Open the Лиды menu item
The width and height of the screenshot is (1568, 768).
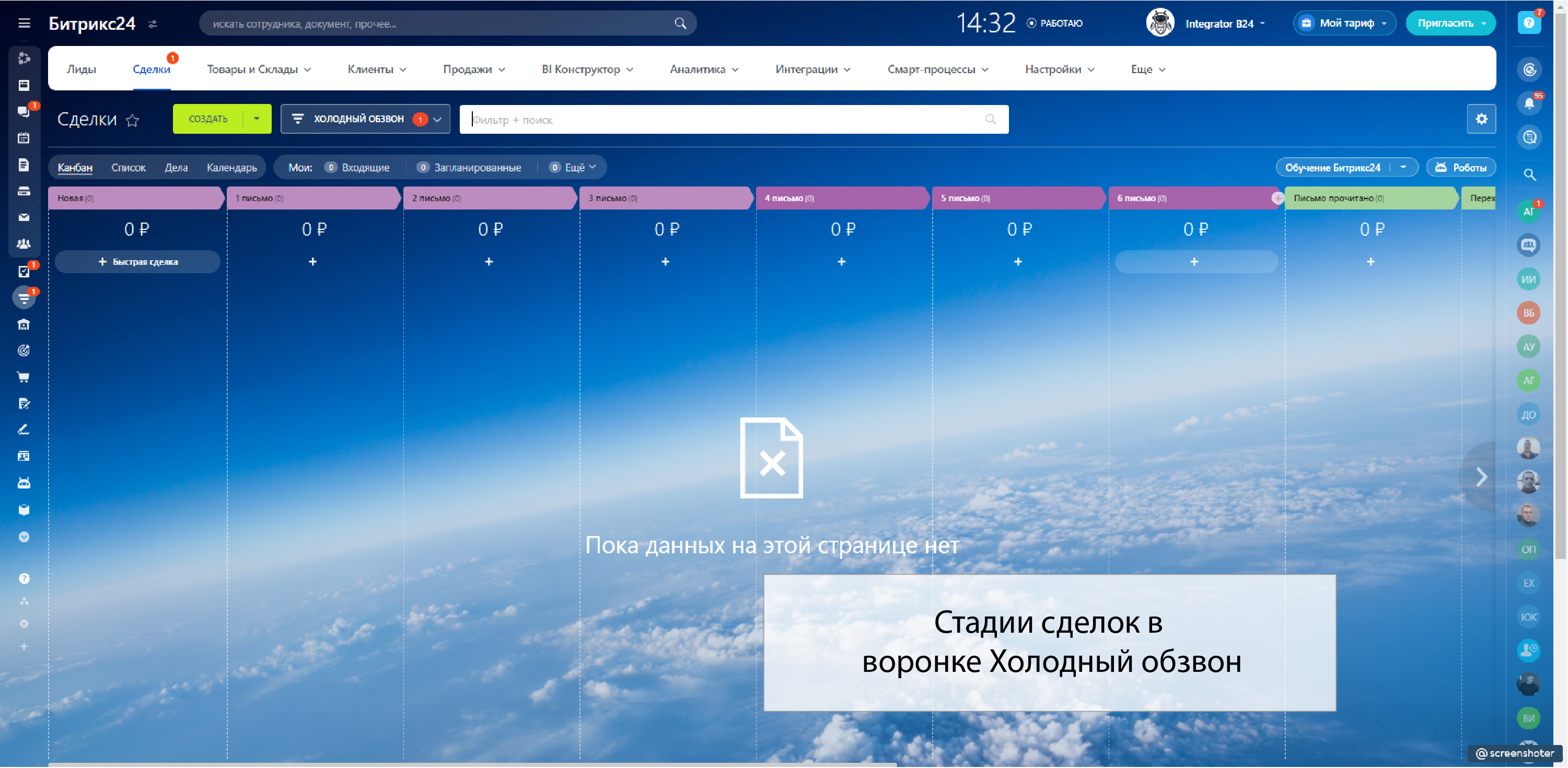click(81, 69)
